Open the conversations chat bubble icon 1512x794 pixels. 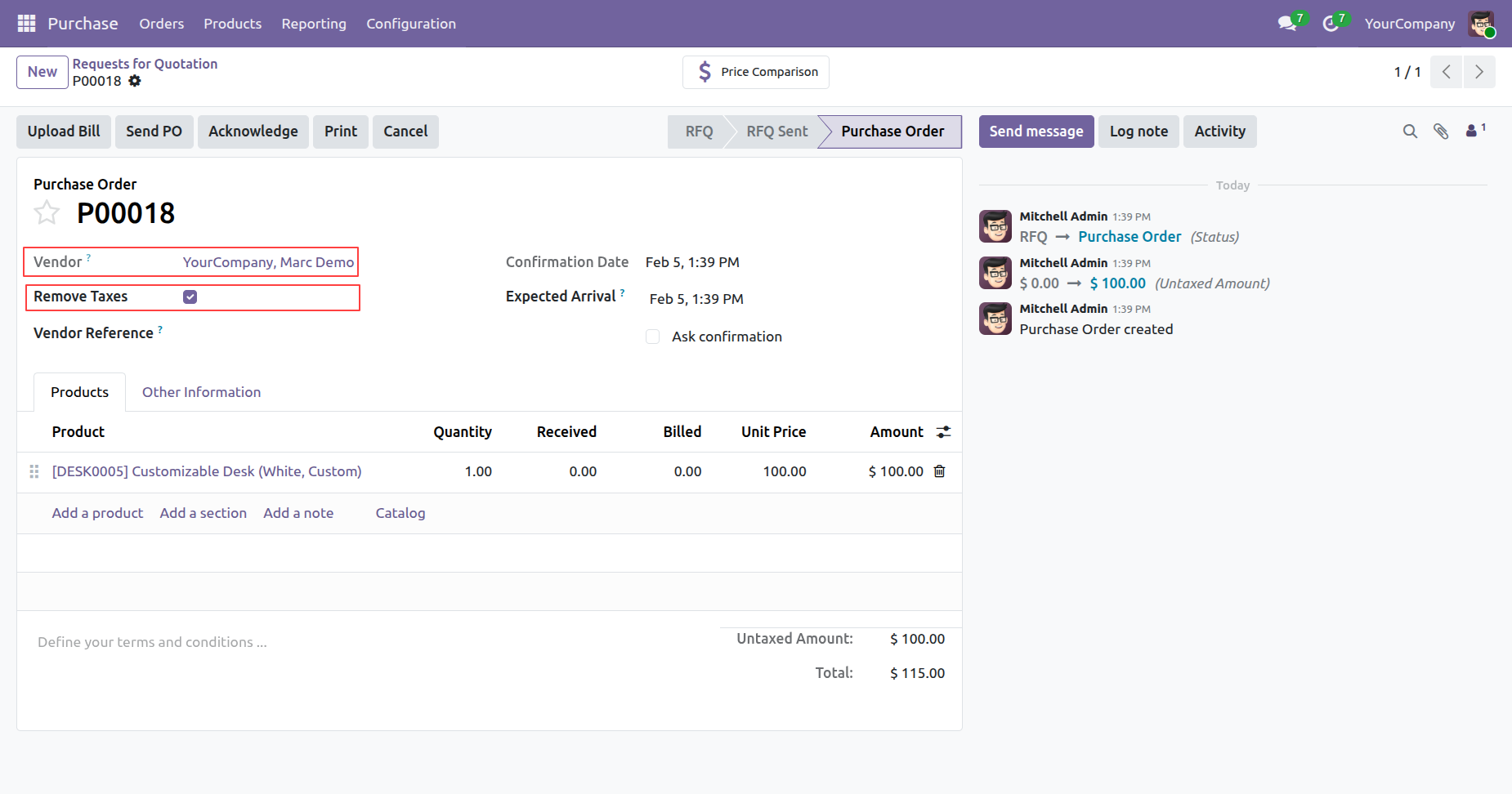point(1287,24)
